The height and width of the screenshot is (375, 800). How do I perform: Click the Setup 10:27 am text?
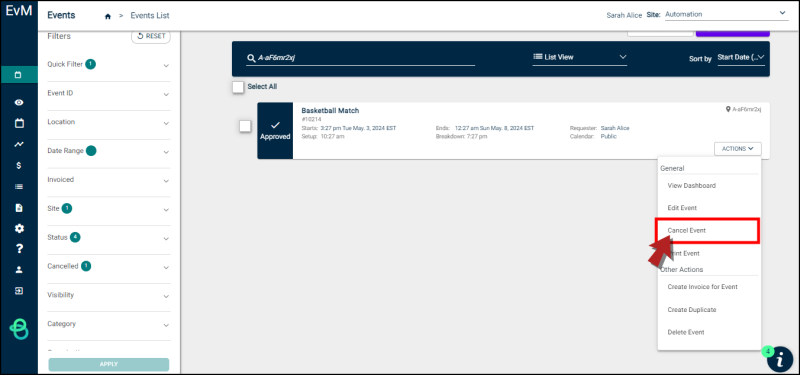(x=323, y=137)
